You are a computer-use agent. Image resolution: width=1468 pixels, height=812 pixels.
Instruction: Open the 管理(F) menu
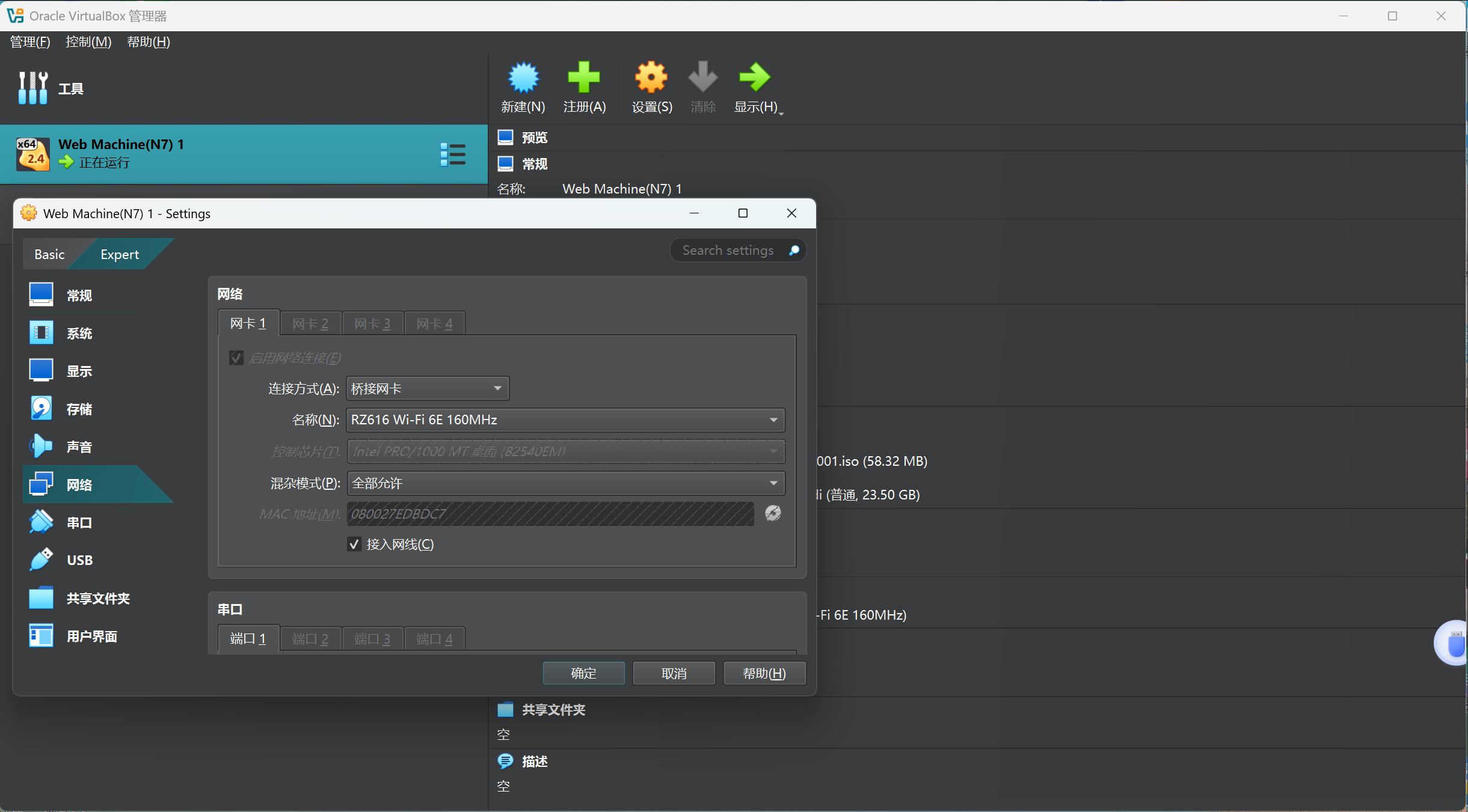[x=30, y=42]
